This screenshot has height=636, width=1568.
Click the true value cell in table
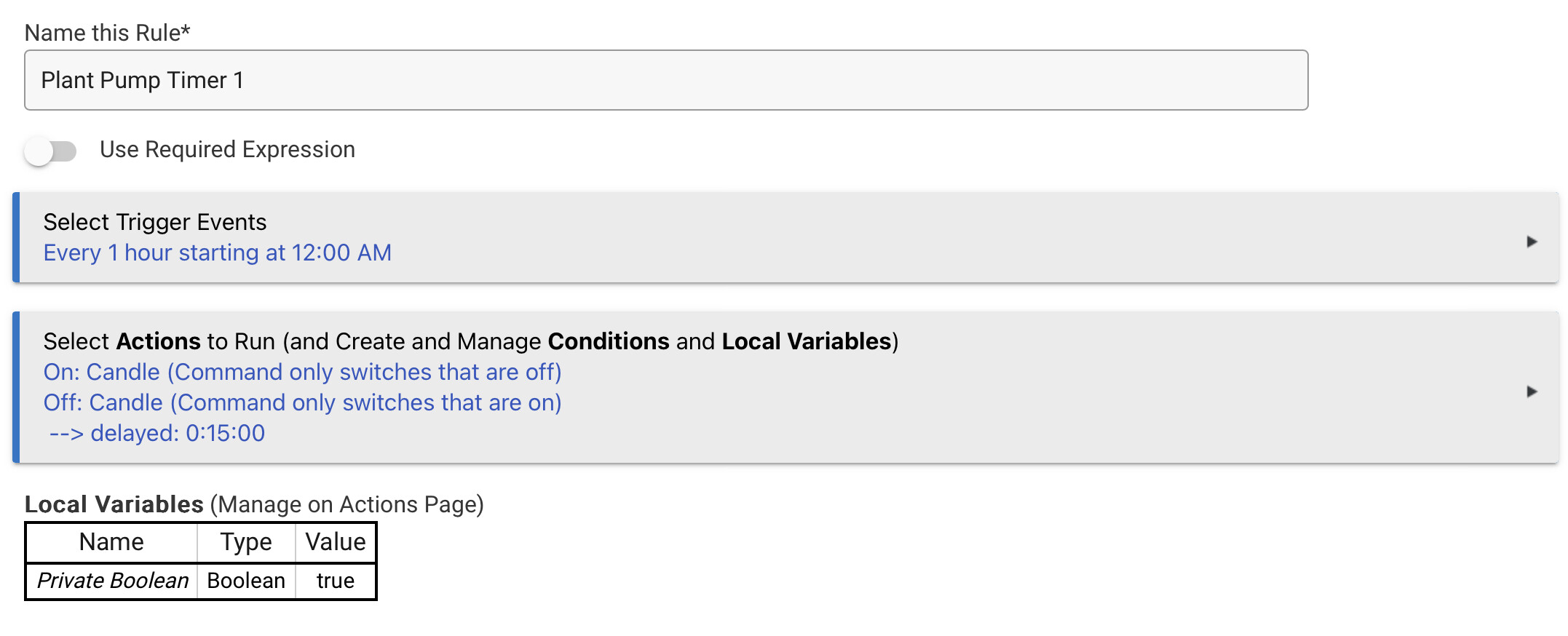(x=336, y=581)
